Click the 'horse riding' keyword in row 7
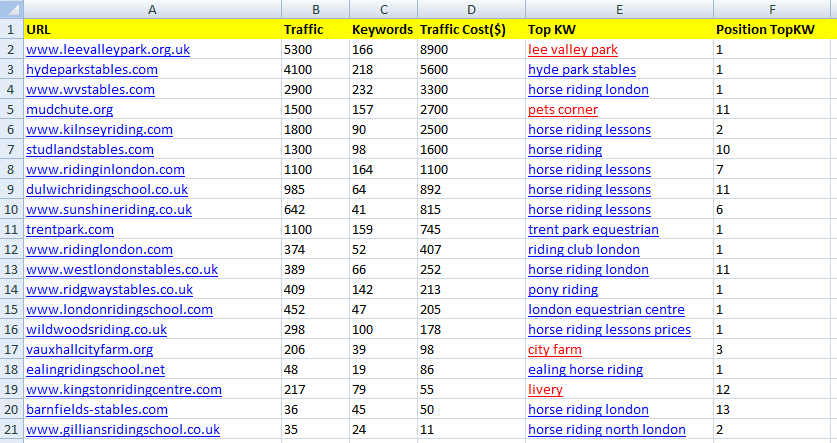Viewport: 837px width, 443px height. click(565, 149)
